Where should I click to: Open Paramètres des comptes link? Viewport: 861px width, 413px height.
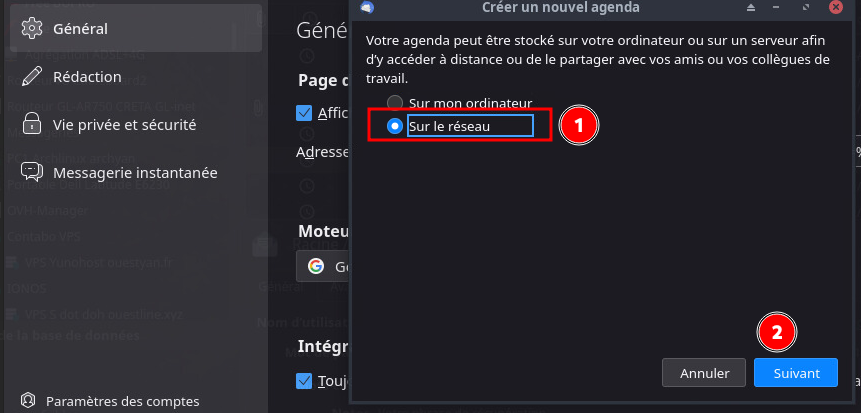point(122,401)
